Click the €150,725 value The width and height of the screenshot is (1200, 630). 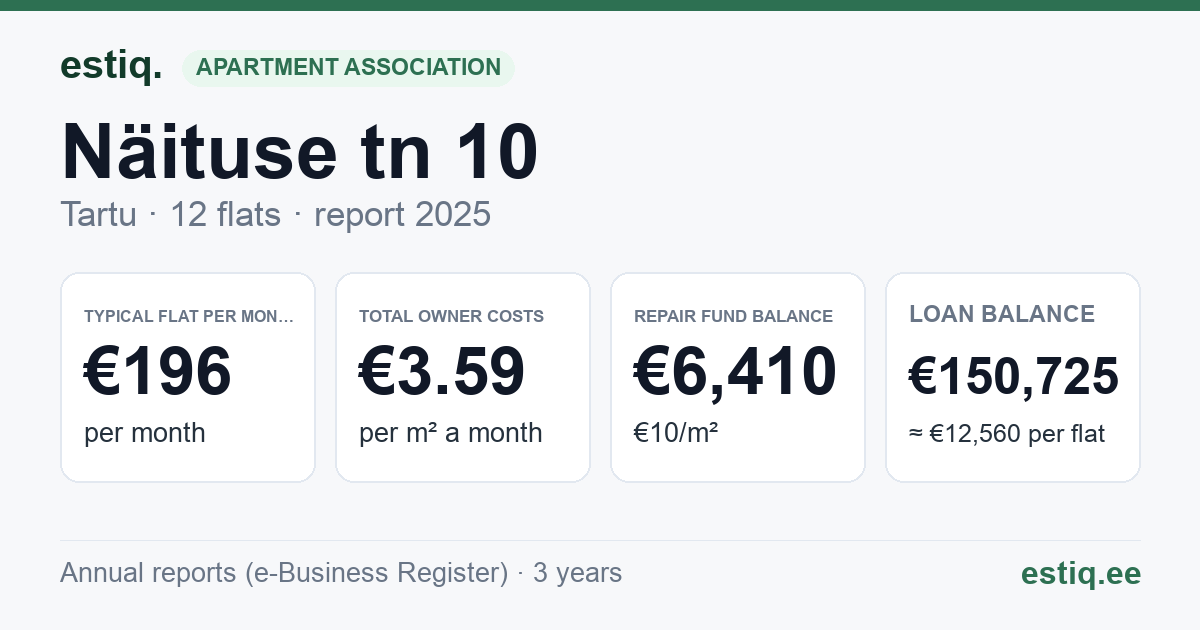pyautogui.click(x=1014, y=376)
